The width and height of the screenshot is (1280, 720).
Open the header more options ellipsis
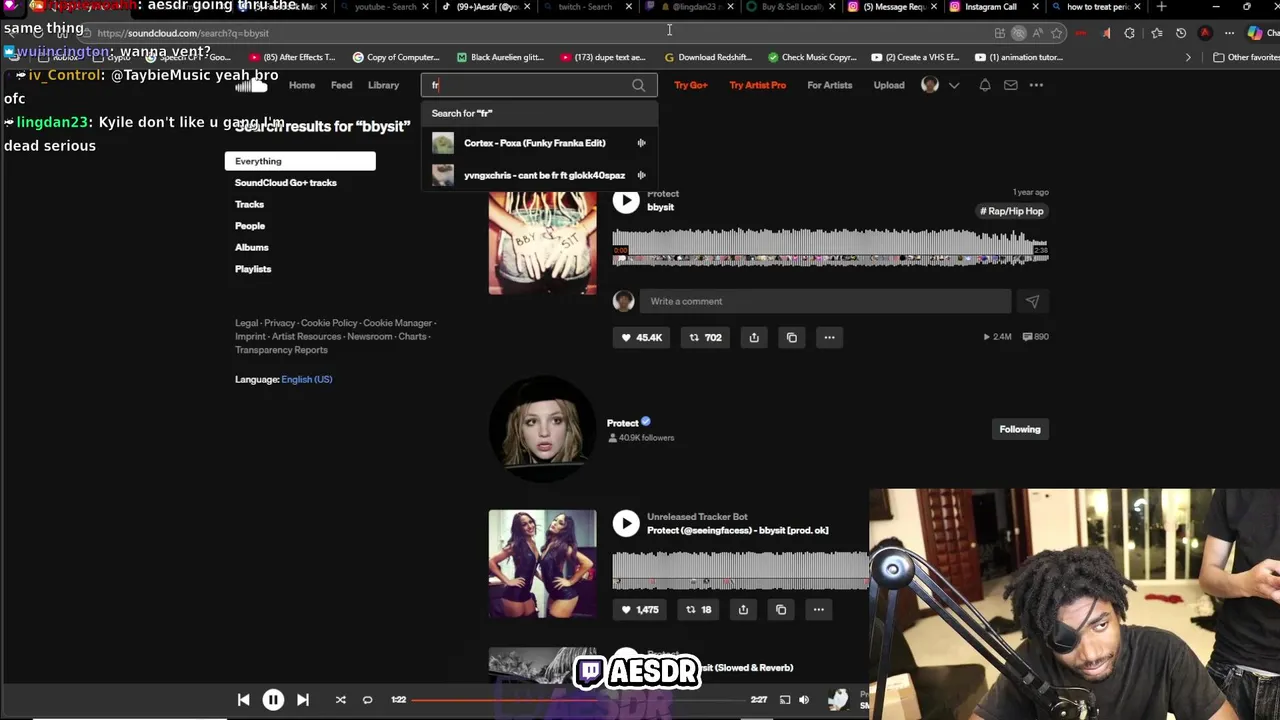(x=1036, y=85)
